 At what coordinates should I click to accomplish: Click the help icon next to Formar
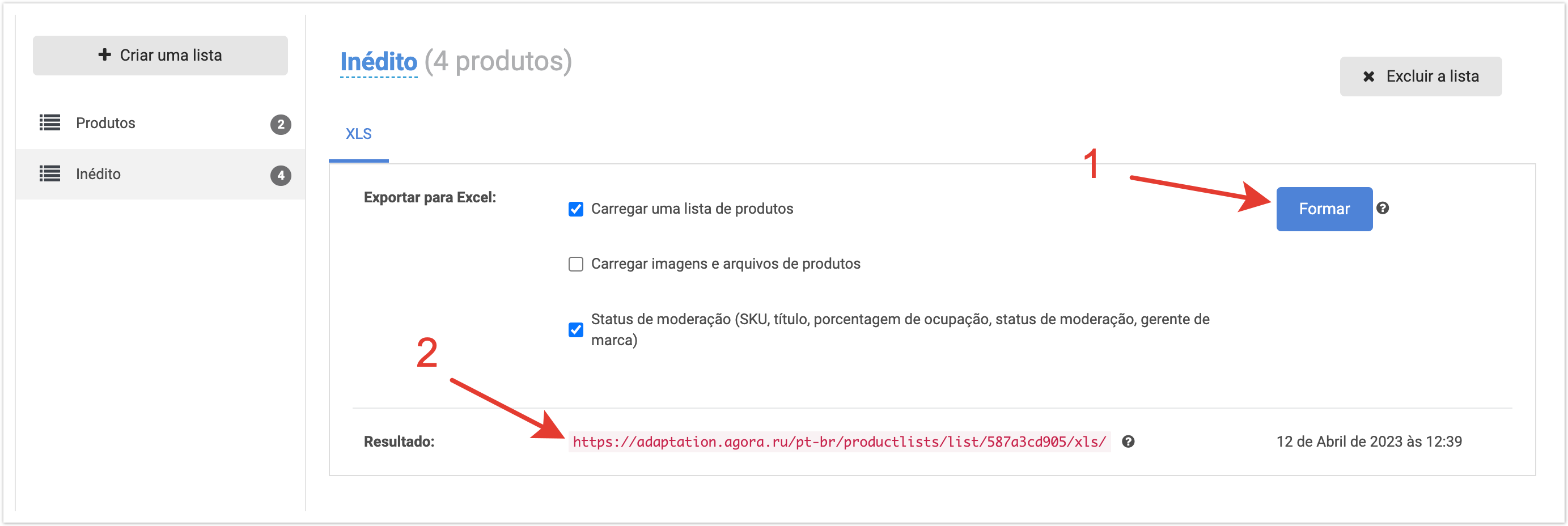click(x=1383, y=208)
